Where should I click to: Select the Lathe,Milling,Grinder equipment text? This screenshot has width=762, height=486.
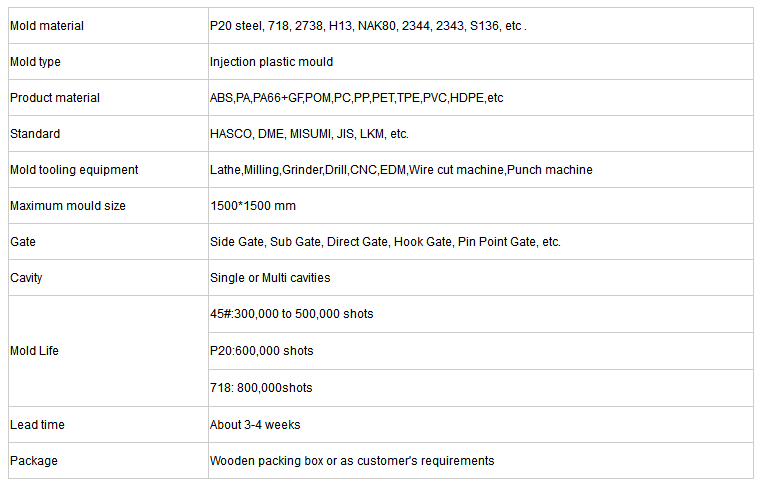click(401, 170)
